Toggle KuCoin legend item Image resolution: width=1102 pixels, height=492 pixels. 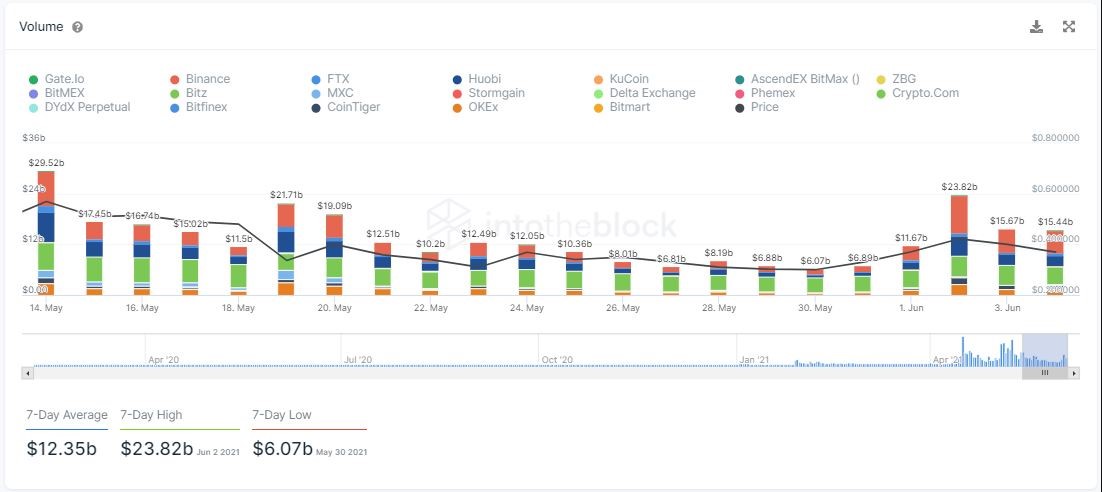click(x=628, y=79)
